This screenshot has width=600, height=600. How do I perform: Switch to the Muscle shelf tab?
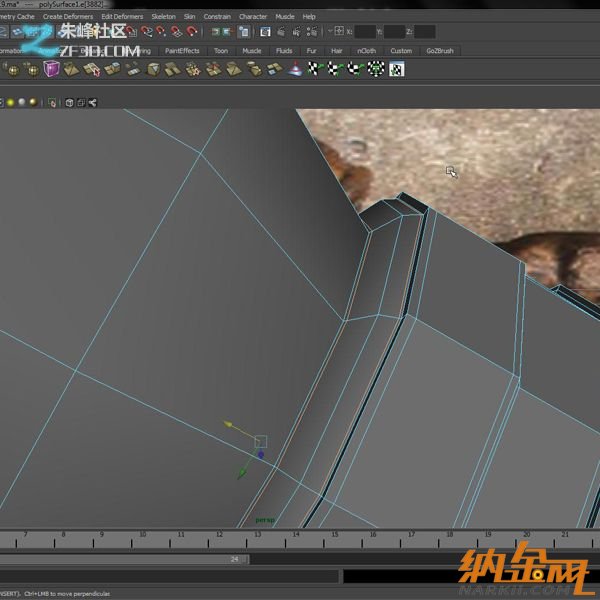252,51
